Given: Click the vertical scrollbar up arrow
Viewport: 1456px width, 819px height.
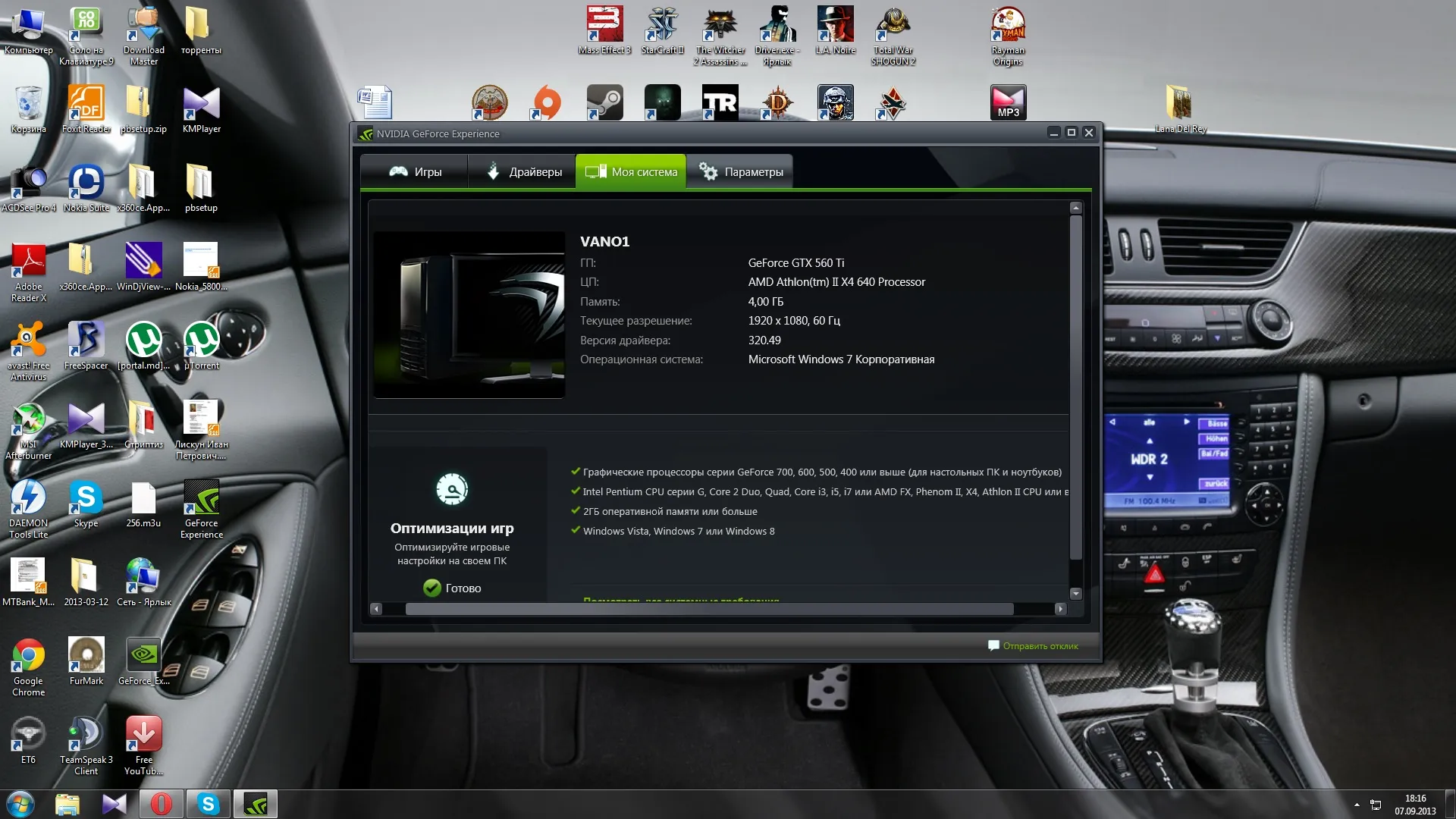Looking at the screenshot, I should tap(1075, 208).
